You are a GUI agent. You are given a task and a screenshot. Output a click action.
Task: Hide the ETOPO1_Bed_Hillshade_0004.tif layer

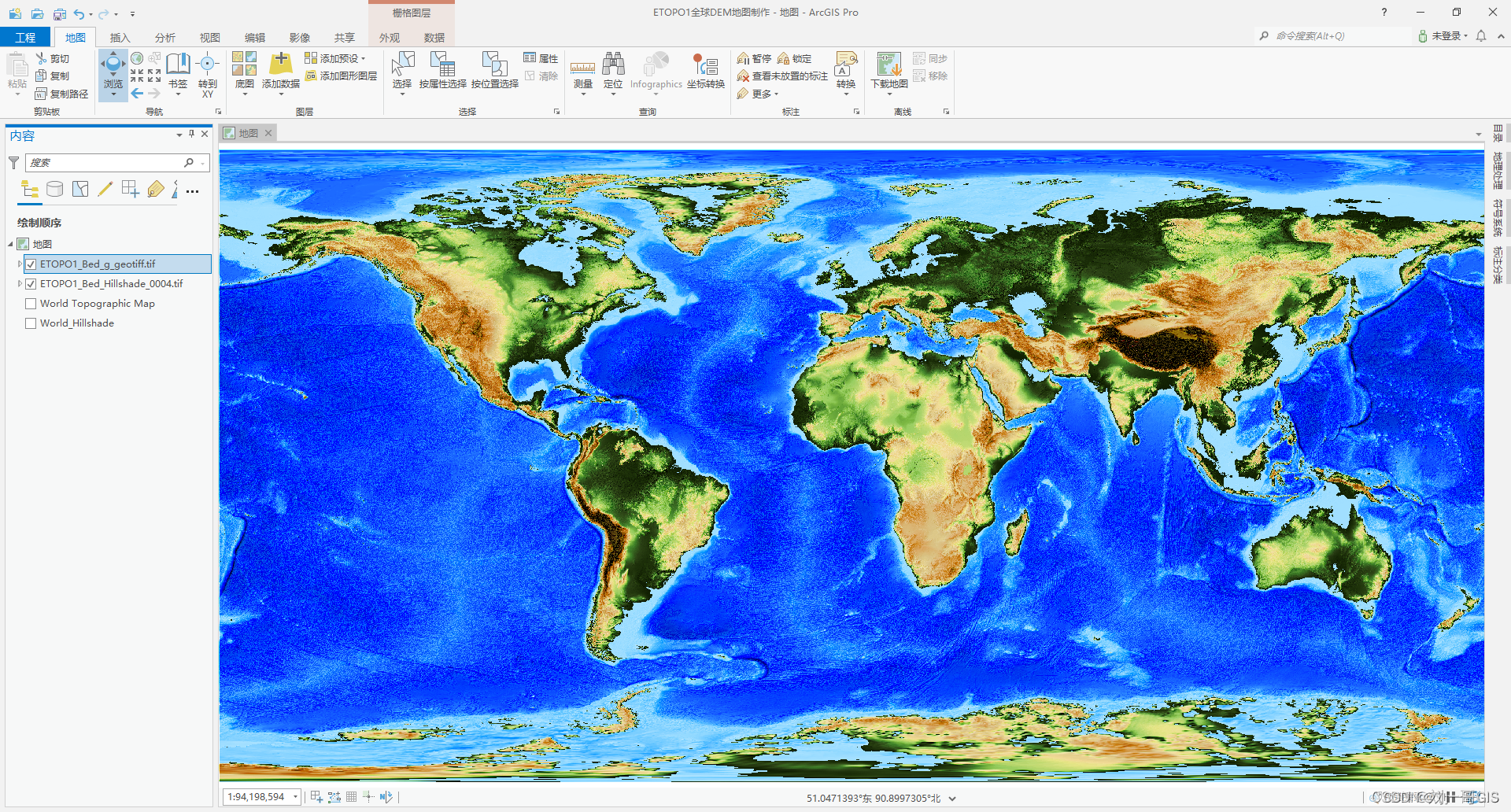[x=31, y=284]
